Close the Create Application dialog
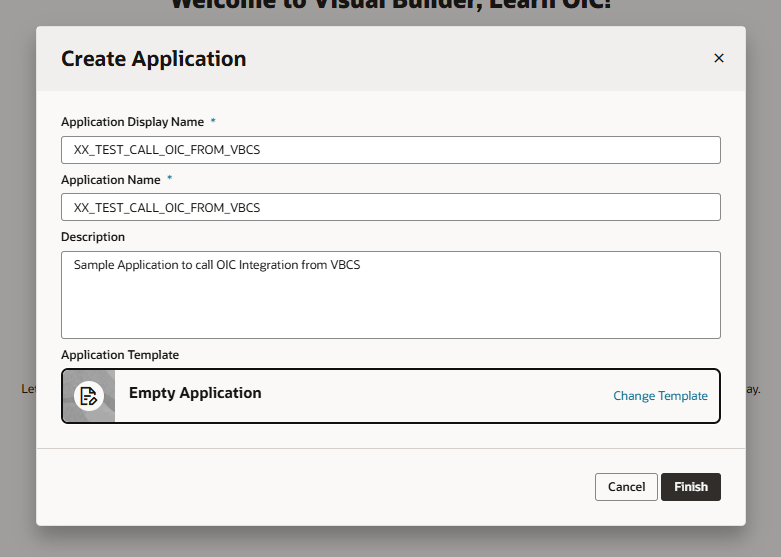781x557 pixels. tap(718, 58)
